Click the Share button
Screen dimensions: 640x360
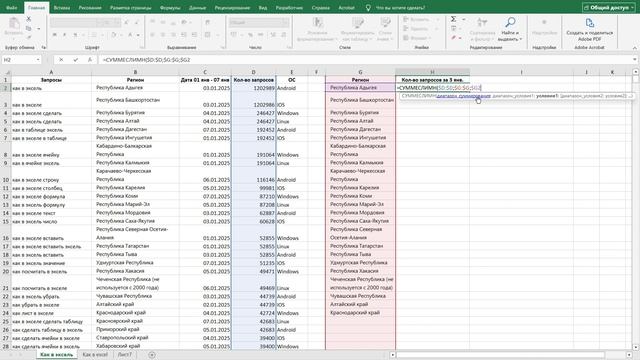coord(609,7)
